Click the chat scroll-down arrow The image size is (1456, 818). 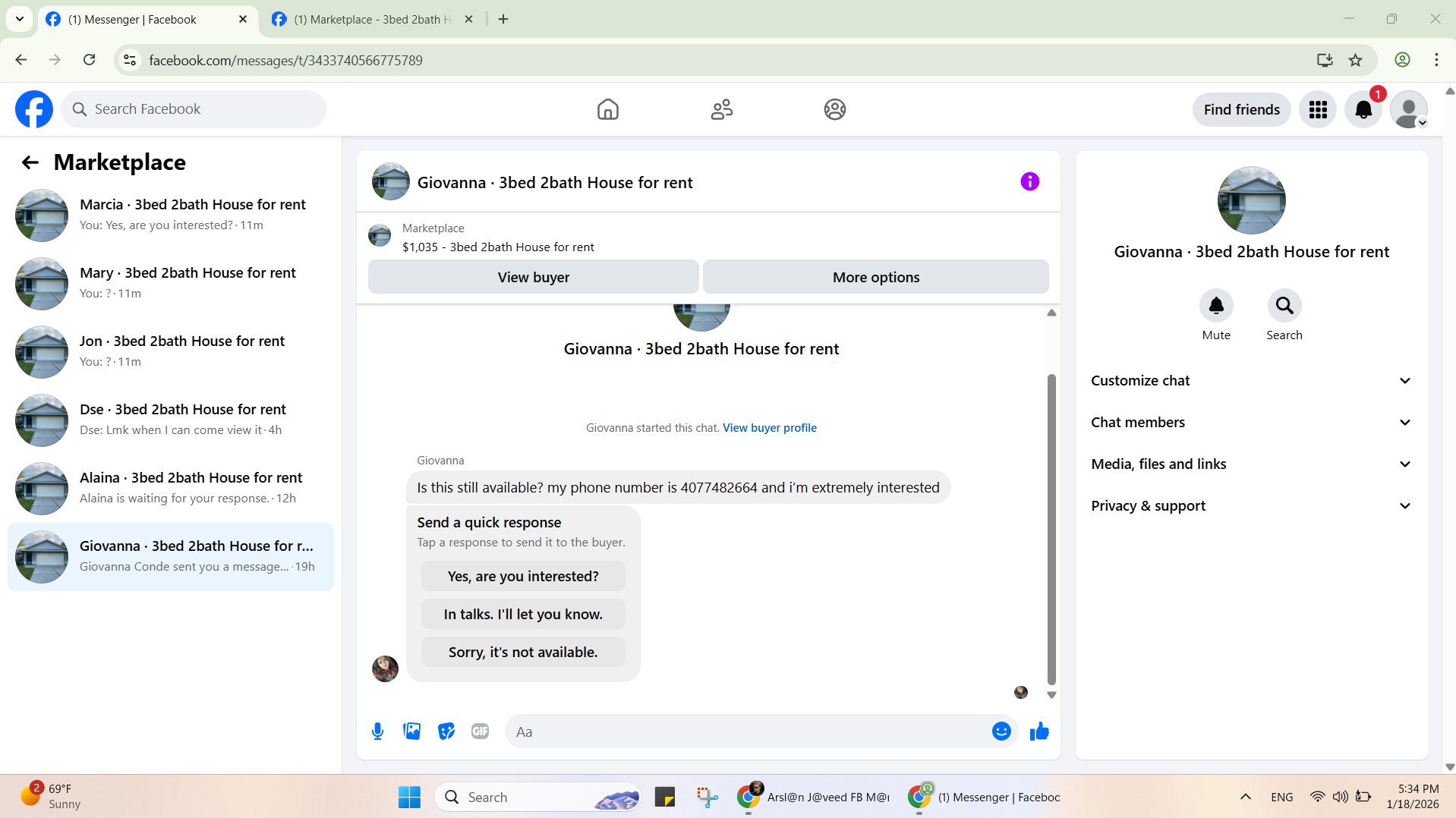(x=1051, y=694)
